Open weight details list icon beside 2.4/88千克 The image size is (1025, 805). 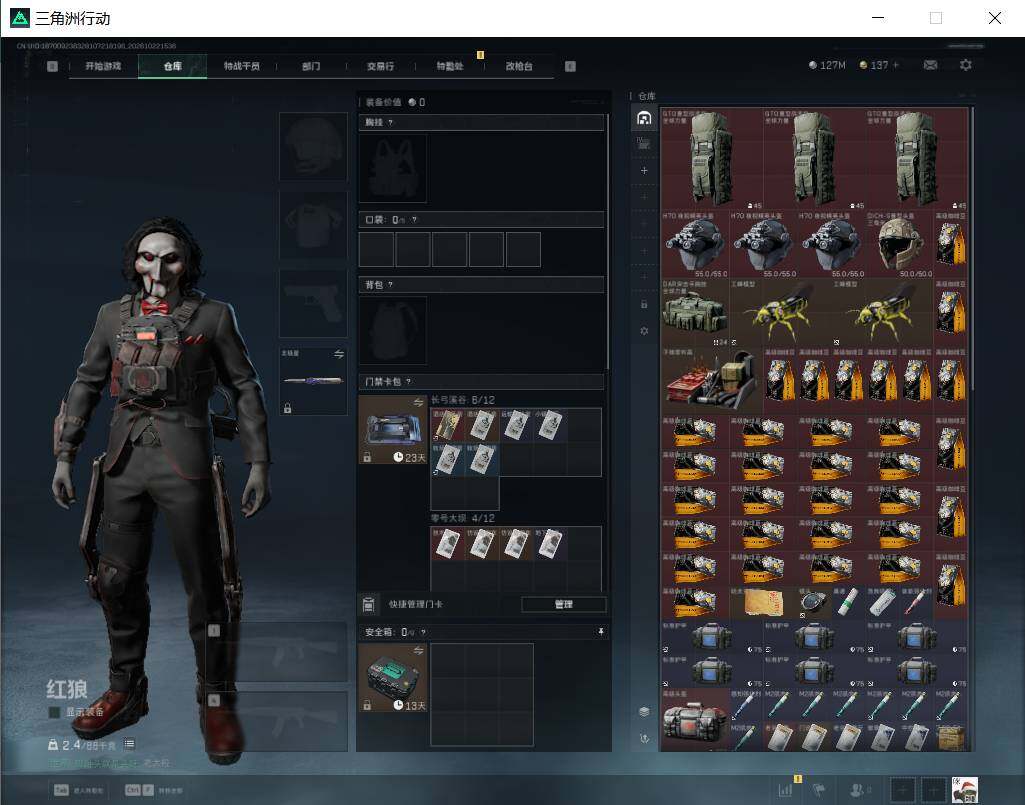click(129, 744)
